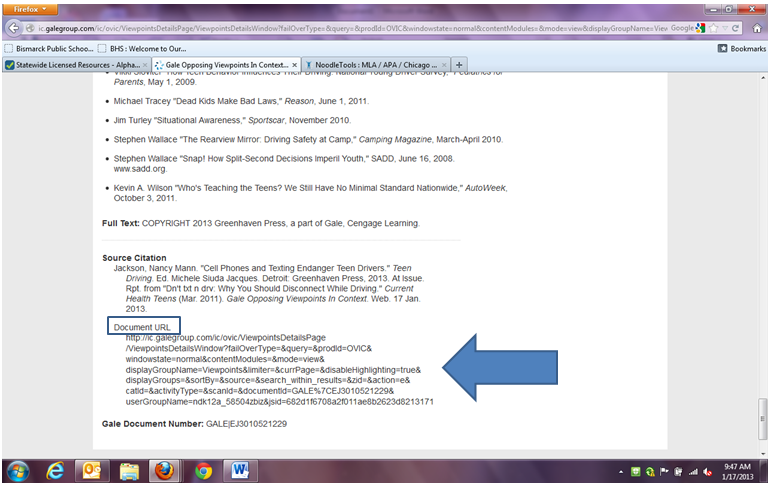Click the Michael Tracey 'Dead Kids Make Bad Laws' entry
The image size is (770, 487).
tap(241, 101)
